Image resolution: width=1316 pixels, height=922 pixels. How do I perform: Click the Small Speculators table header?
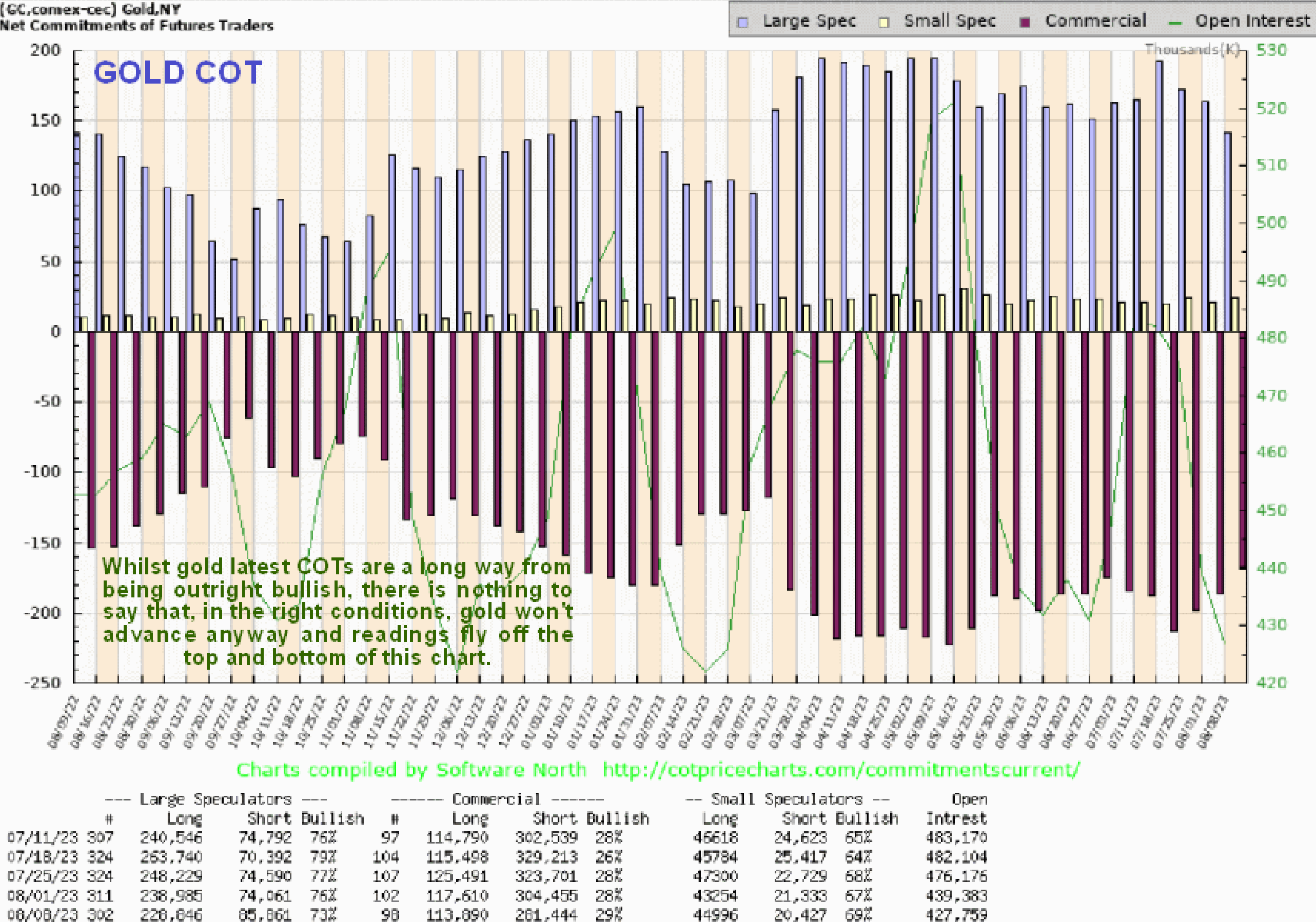click(x=787, y=799)
